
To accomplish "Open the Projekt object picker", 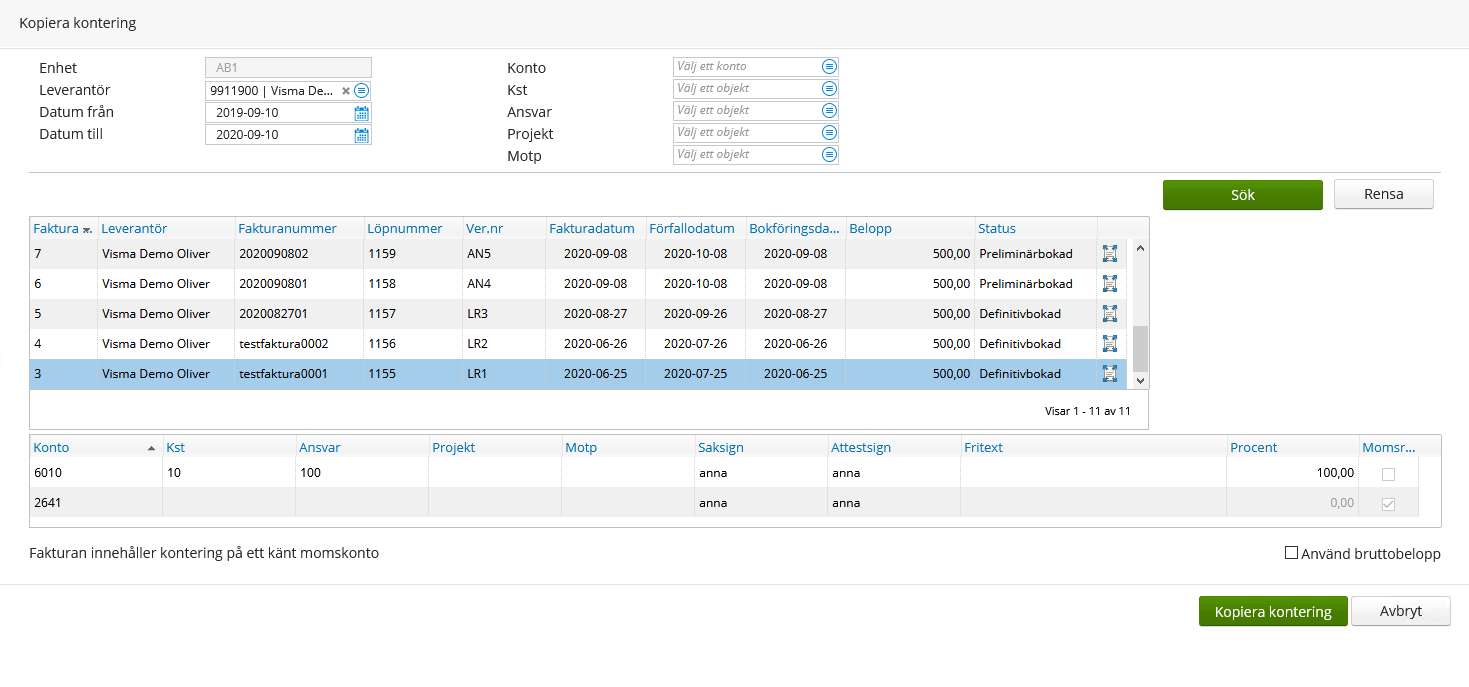I will (x=828, y=132).
